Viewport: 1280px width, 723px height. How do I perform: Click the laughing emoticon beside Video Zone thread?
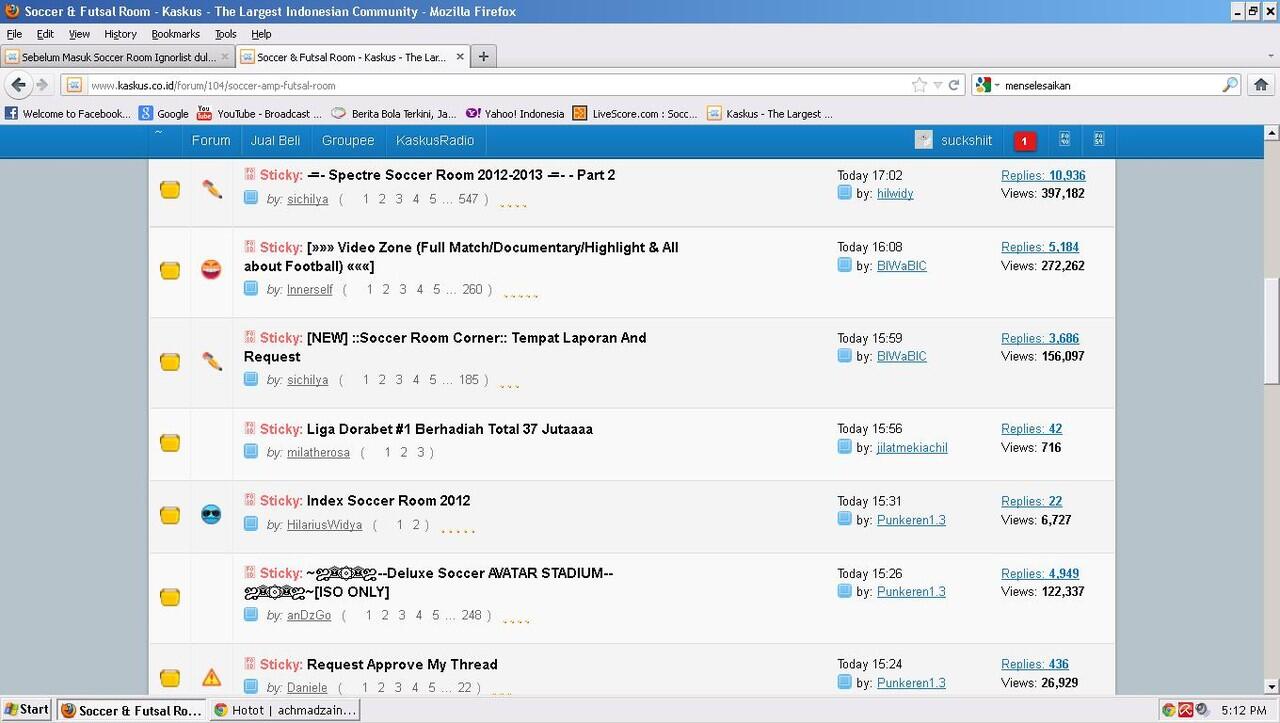pos(211,269)
